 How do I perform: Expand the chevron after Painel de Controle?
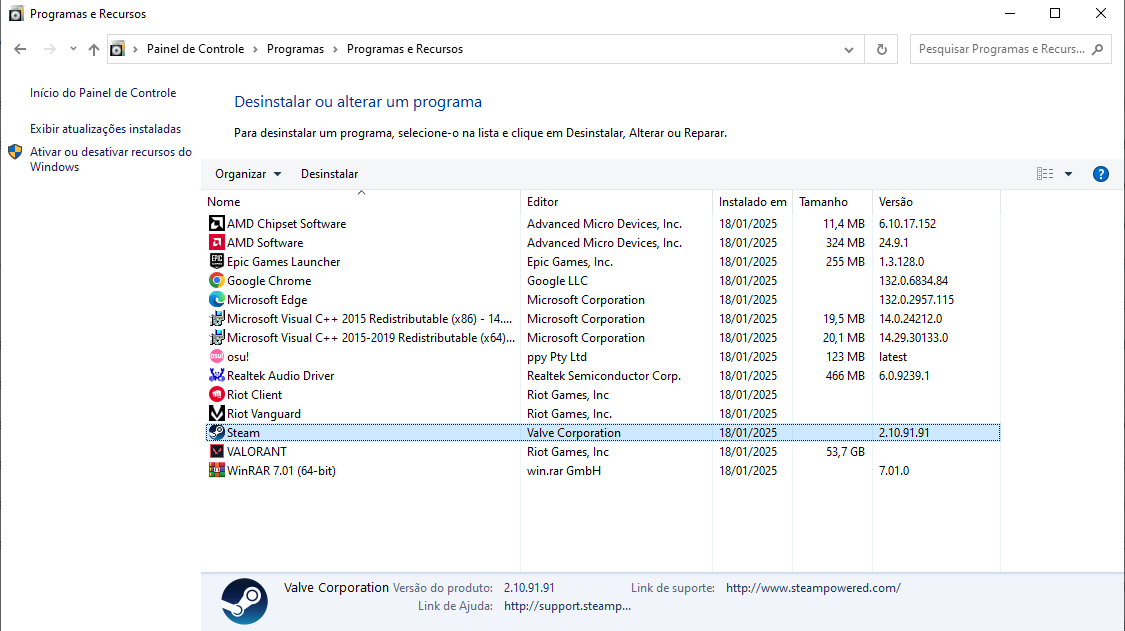(x=255, y=49)
